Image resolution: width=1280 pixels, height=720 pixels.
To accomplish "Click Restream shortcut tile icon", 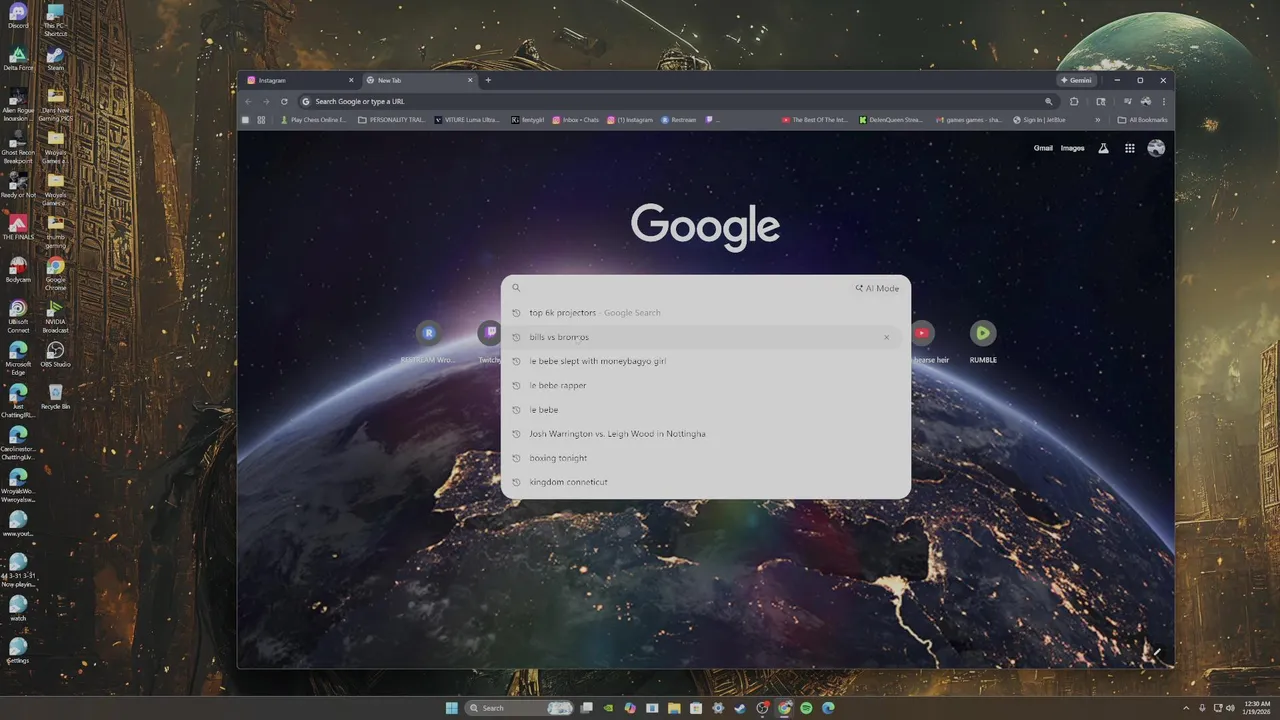I will pyautogui.click(x=429, y=333).
